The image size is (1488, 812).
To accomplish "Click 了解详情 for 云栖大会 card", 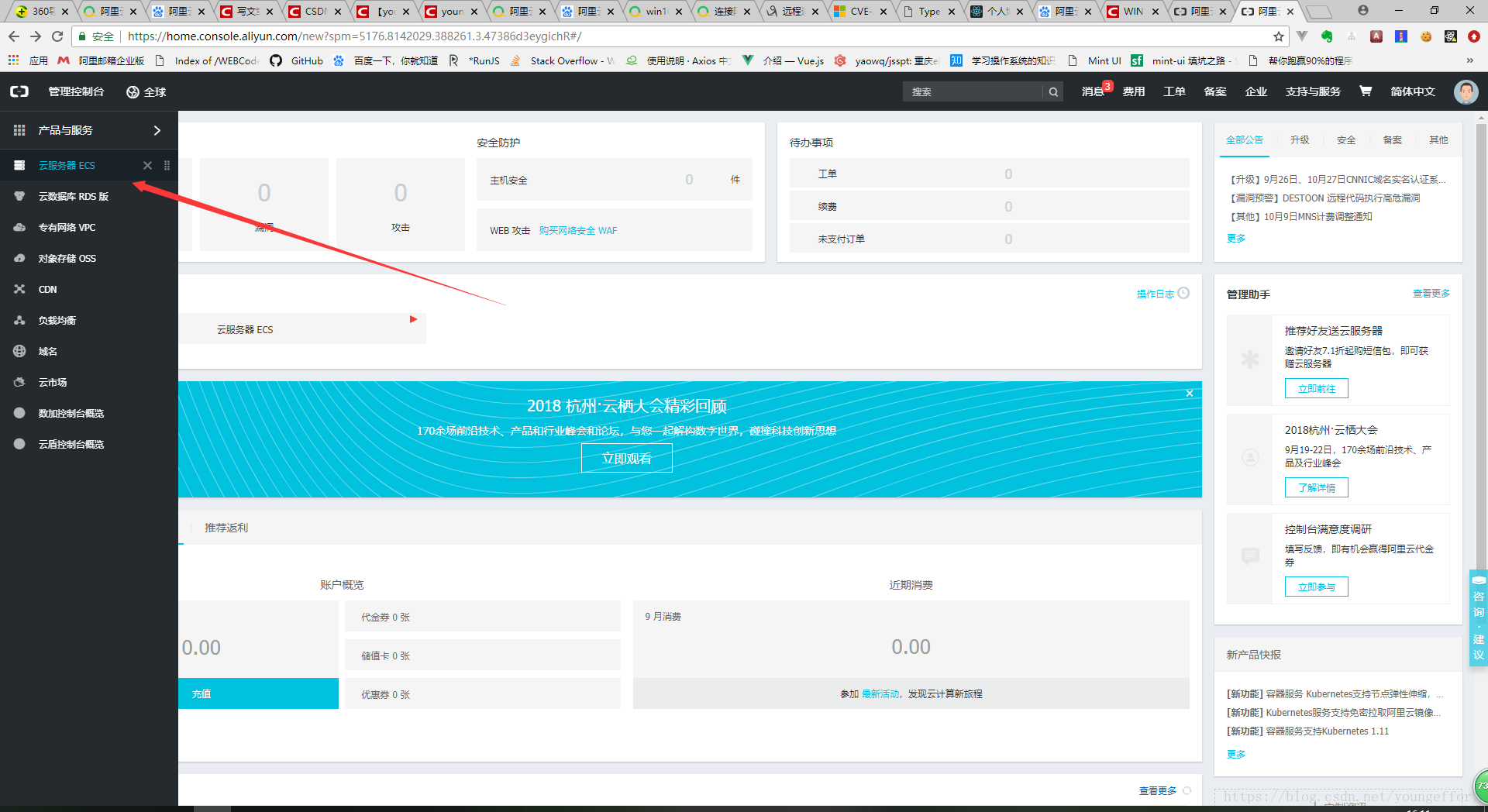I will pos(1317,487).
